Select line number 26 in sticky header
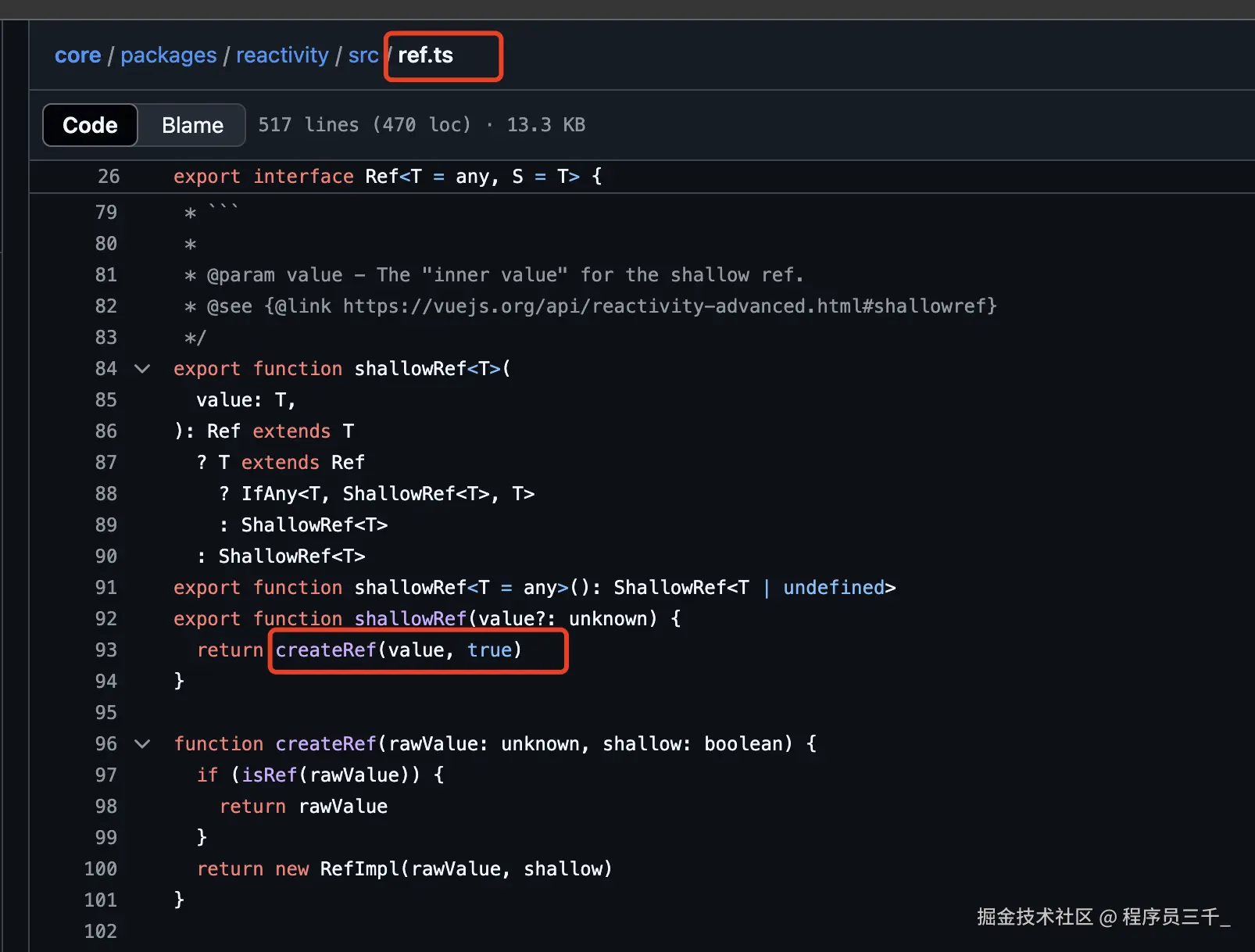 click(109, 177)
